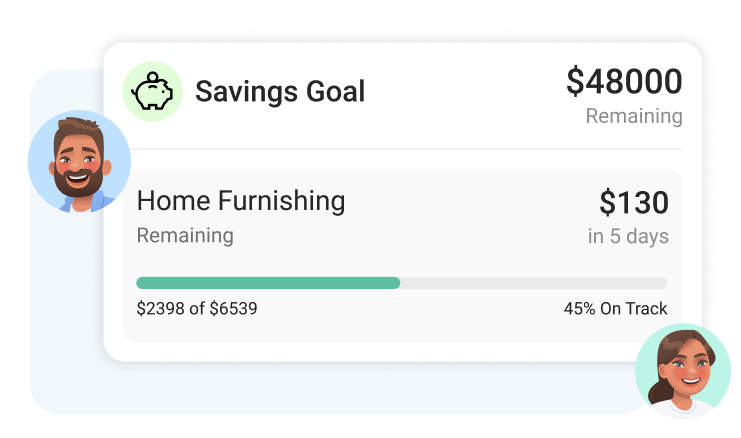Open the Home Furnishing goal title

click(x=241, y=201)
